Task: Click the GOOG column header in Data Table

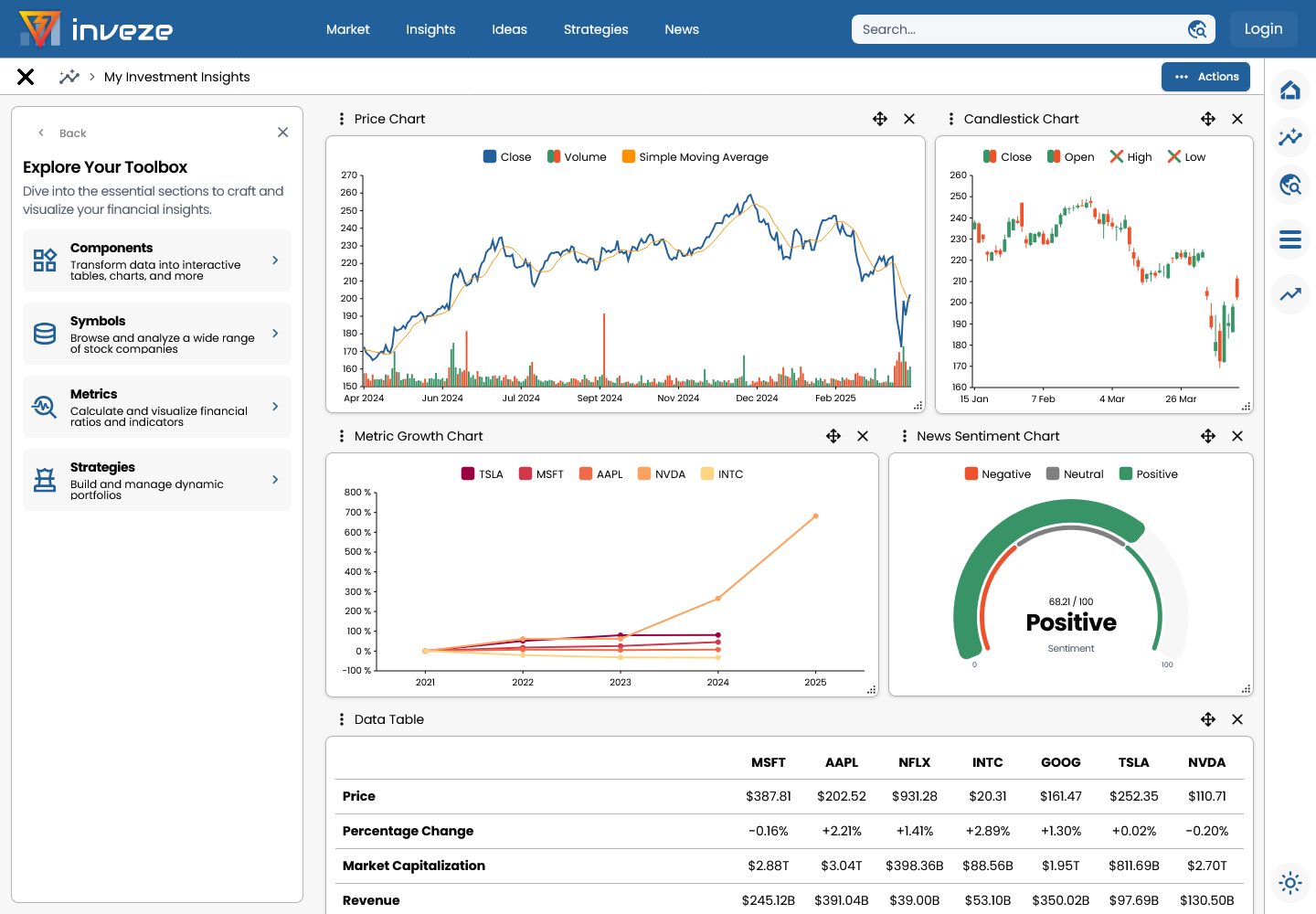Action: pyautogui.click(x=1060, y=762)
